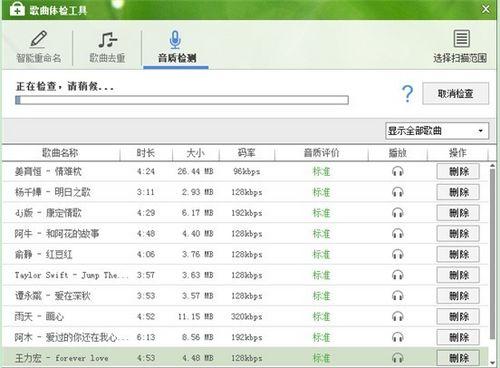Click the song list vertical scrollbar
500x368 pixels.
click(492, 253)
